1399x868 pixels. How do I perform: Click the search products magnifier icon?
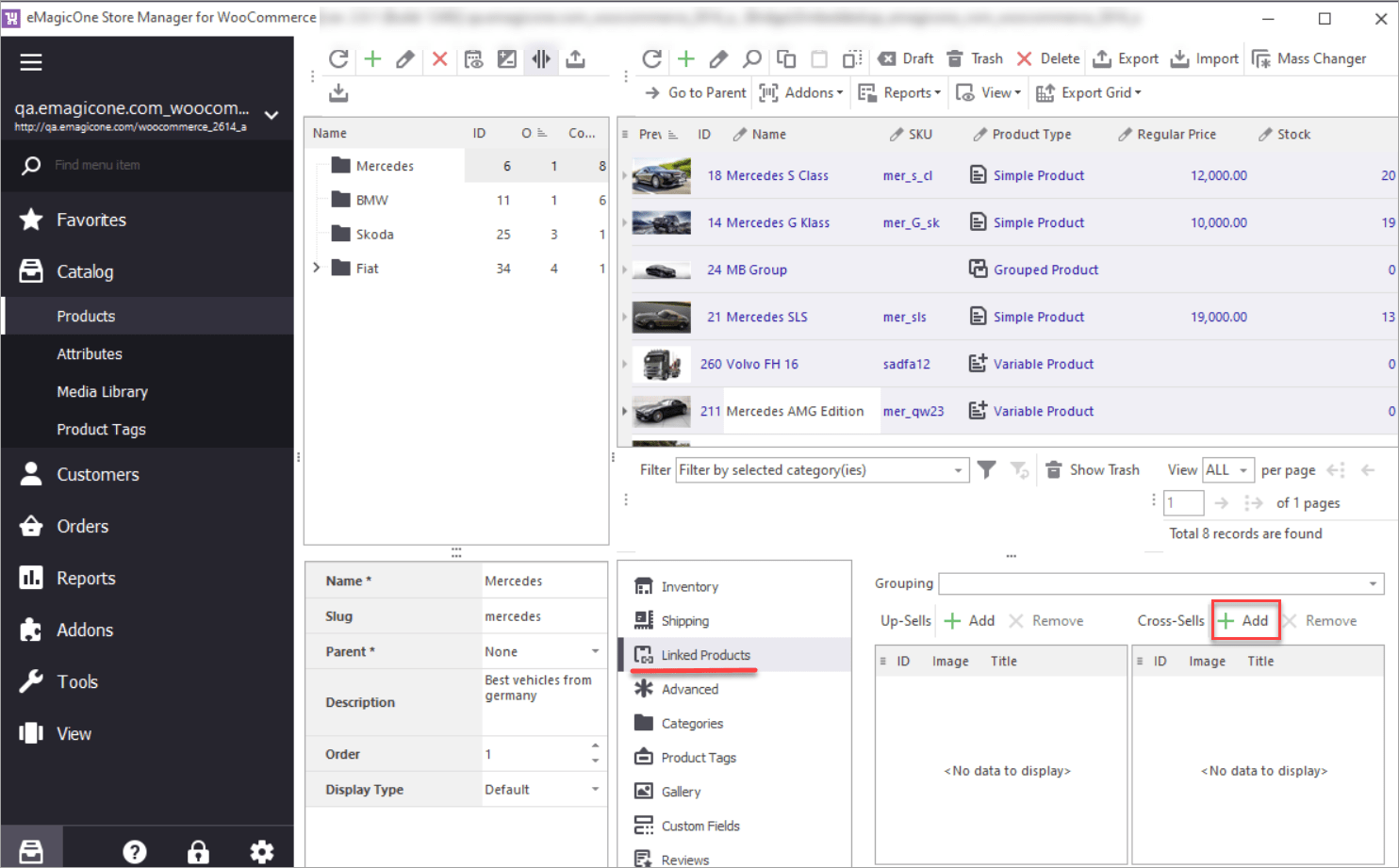751,59
